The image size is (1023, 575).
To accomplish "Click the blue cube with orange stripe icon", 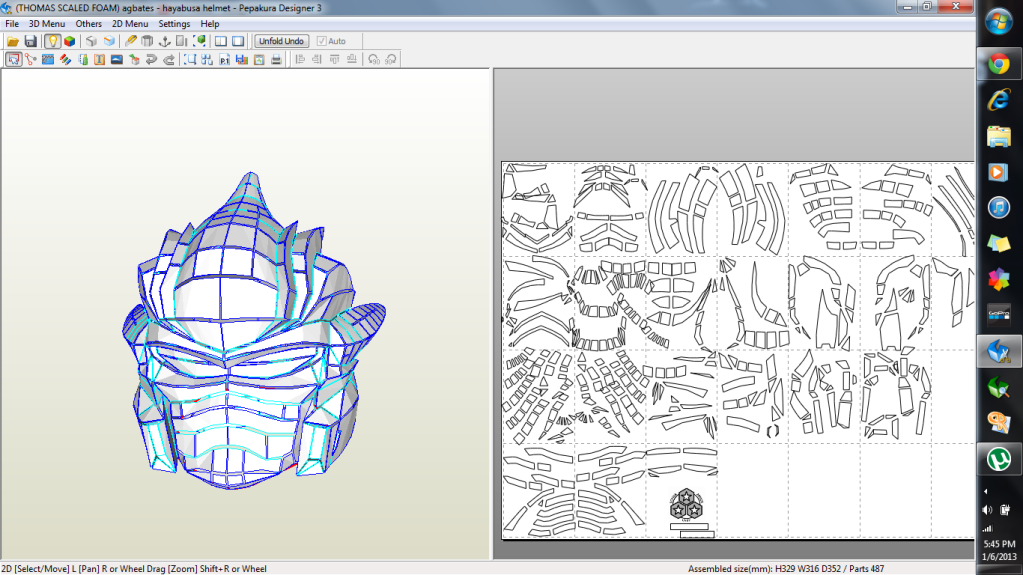I will pyautogui.click(x=109, y=41).
